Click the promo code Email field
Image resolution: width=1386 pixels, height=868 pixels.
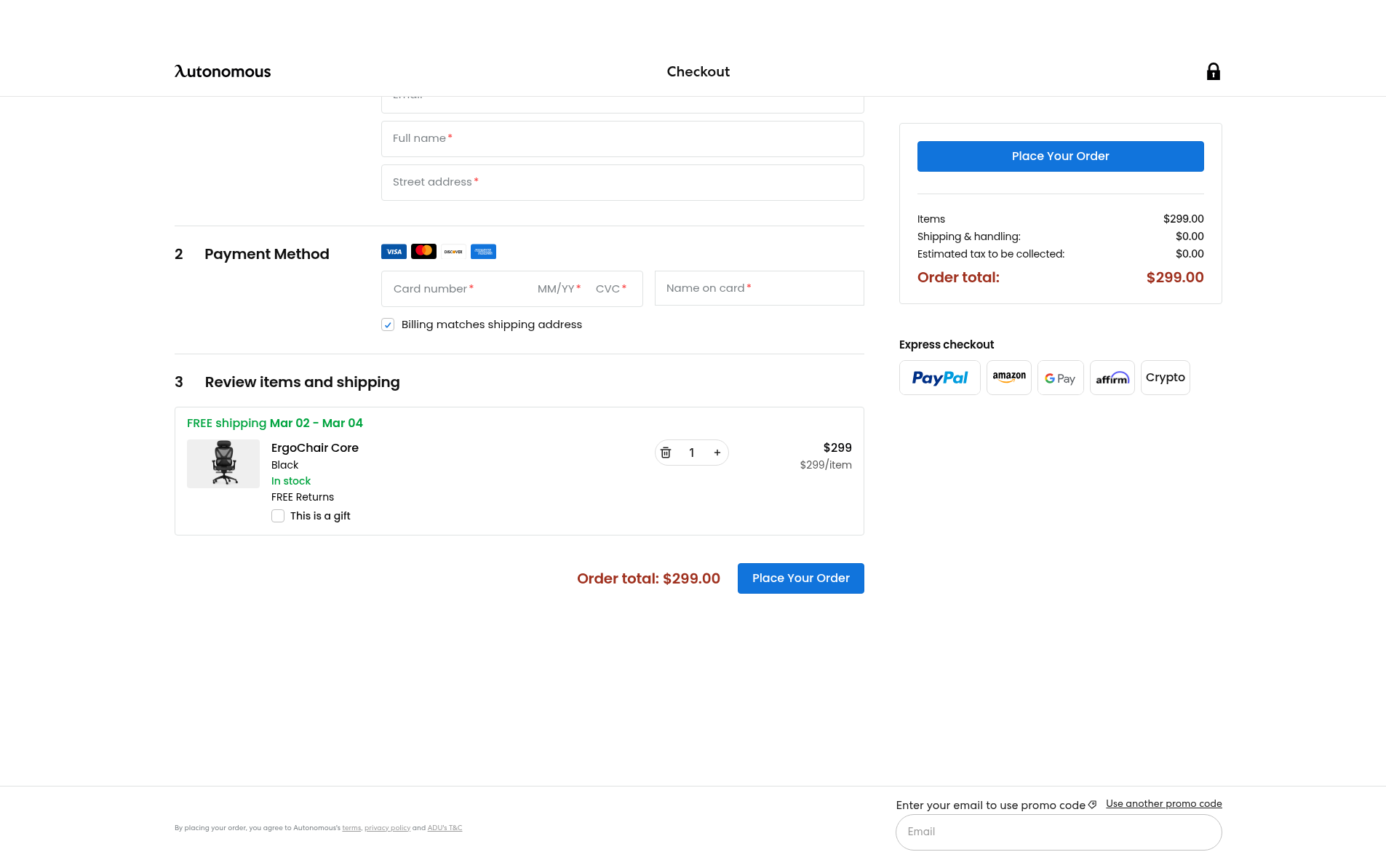click(1058, 832)
